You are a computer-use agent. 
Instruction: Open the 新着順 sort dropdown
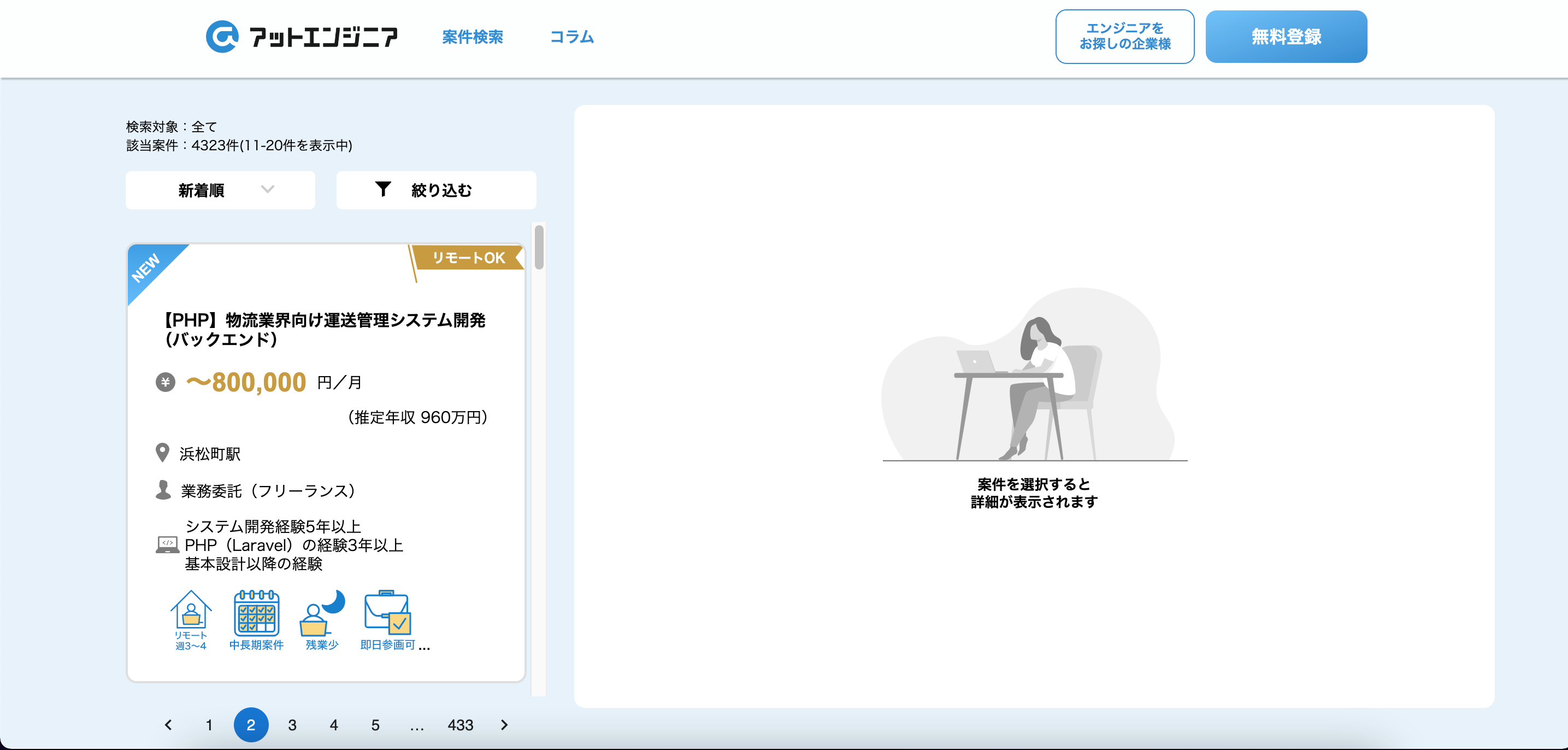(220, 190)
